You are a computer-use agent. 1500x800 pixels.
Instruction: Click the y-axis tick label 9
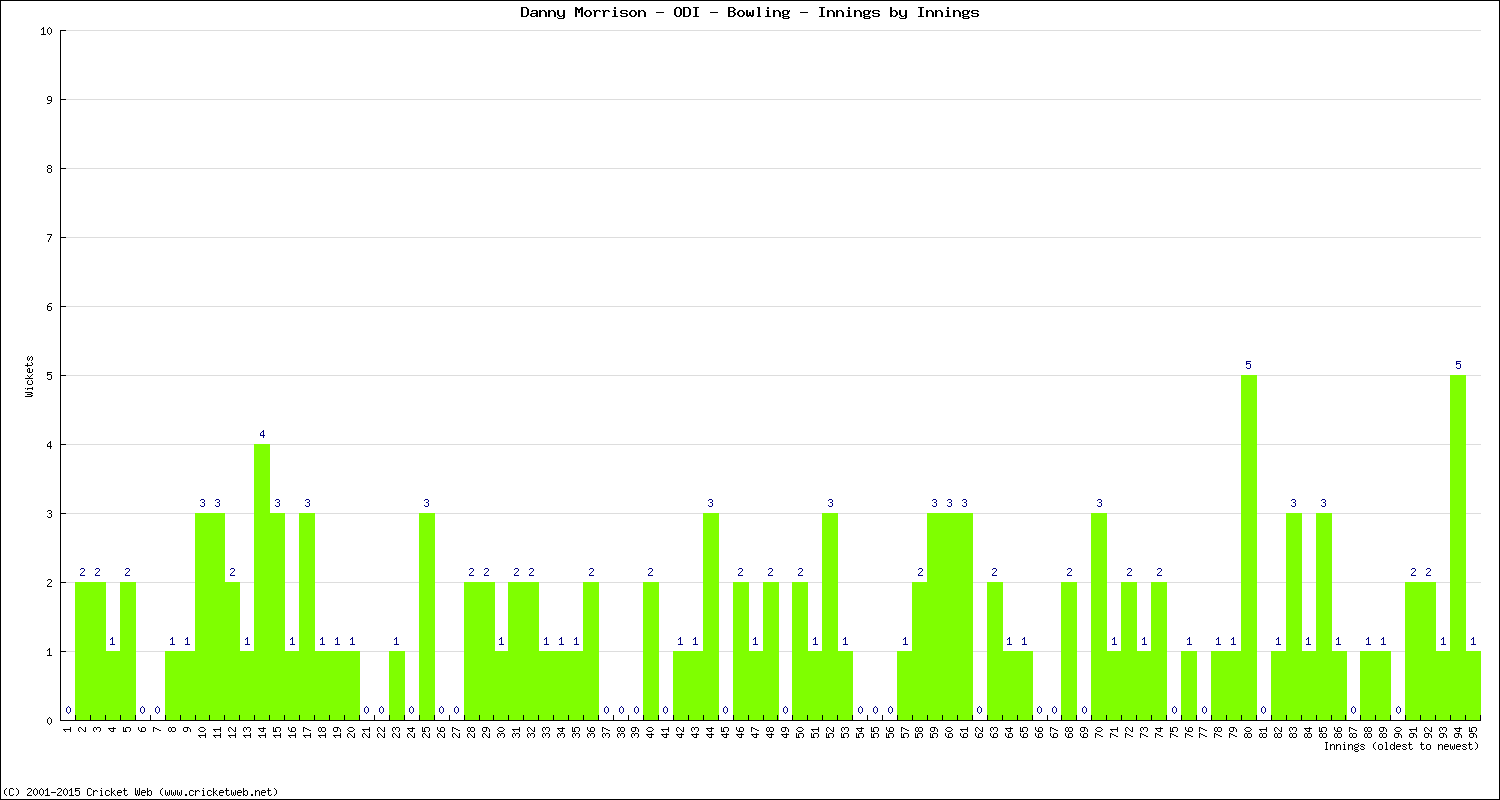(49, 100)
